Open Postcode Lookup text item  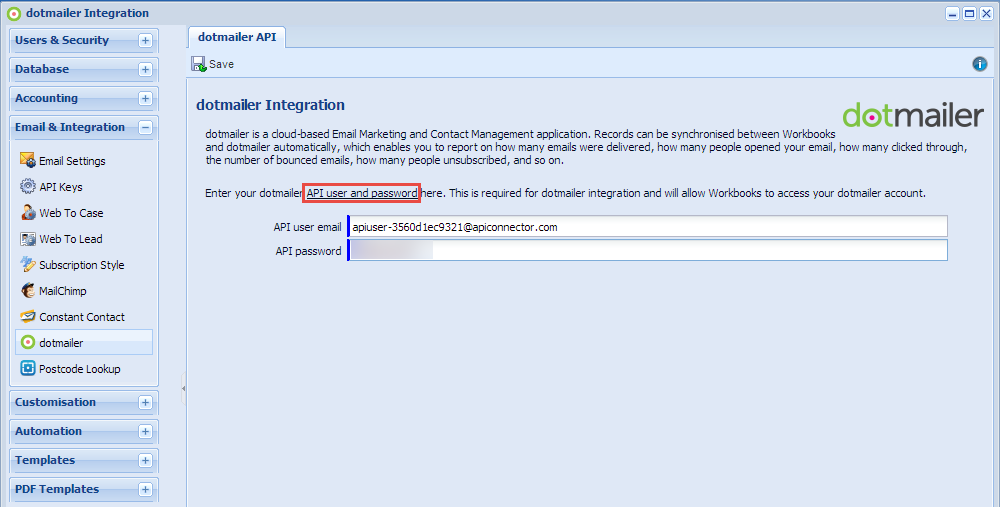pos(80,369)
